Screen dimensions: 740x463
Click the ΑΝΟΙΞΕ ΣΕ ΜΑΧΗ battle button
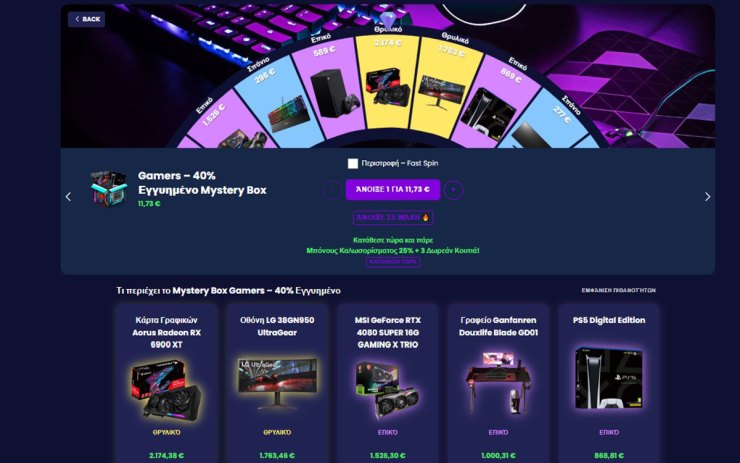click(393, 218)
